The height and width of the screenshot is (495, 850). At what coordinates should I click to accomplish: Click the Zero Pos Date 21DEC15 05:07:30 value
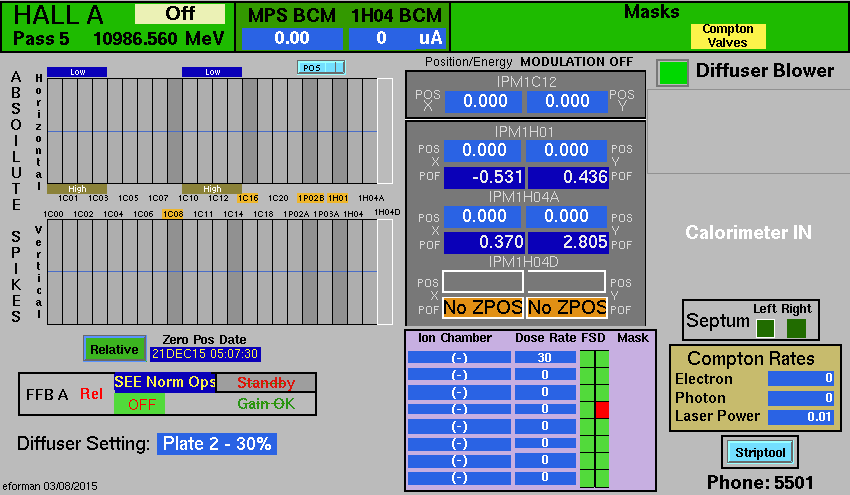(205, 354)
